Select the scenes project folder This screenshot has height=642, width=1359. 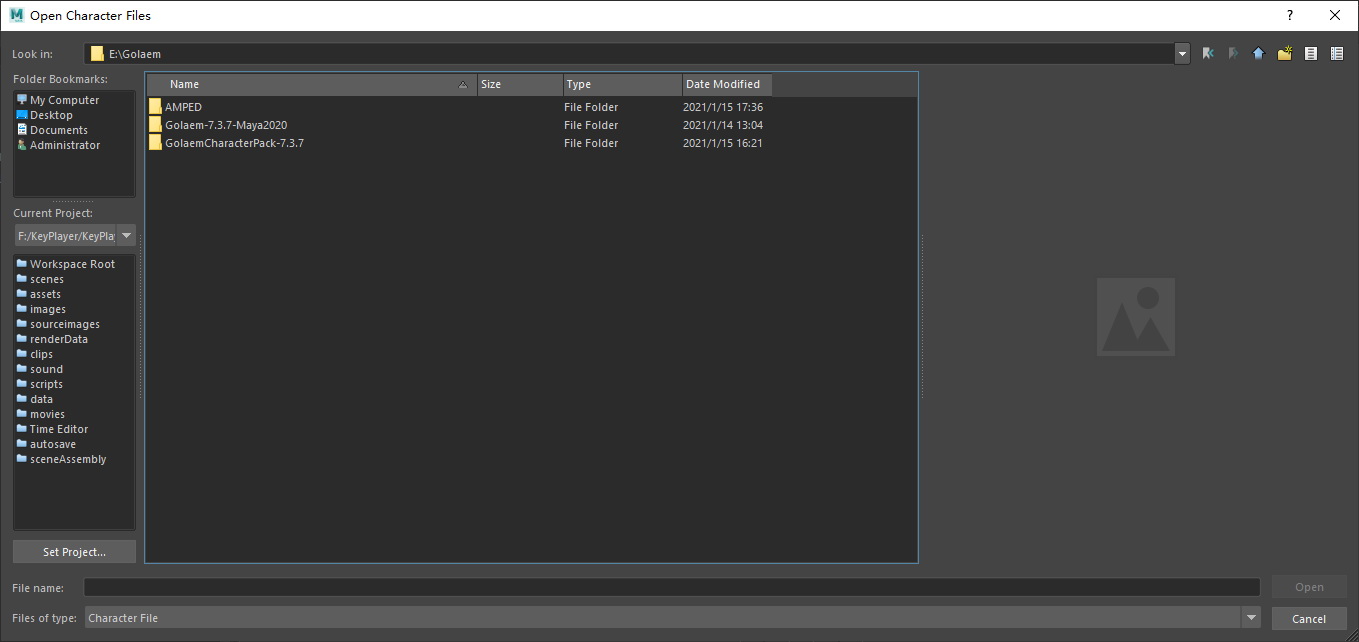pyautogui.click(x=47, y=279)
